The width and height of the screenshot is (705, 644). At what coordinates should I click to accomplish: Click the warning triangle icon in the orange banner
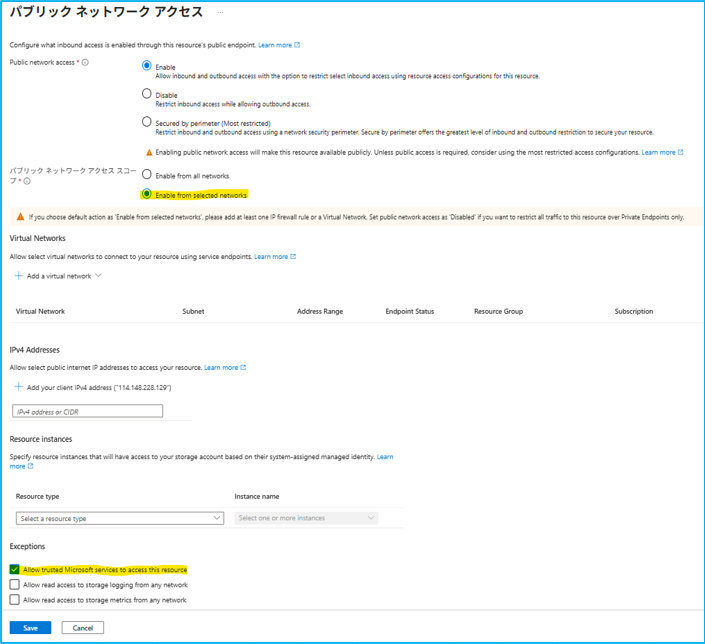tap(20, 217)
